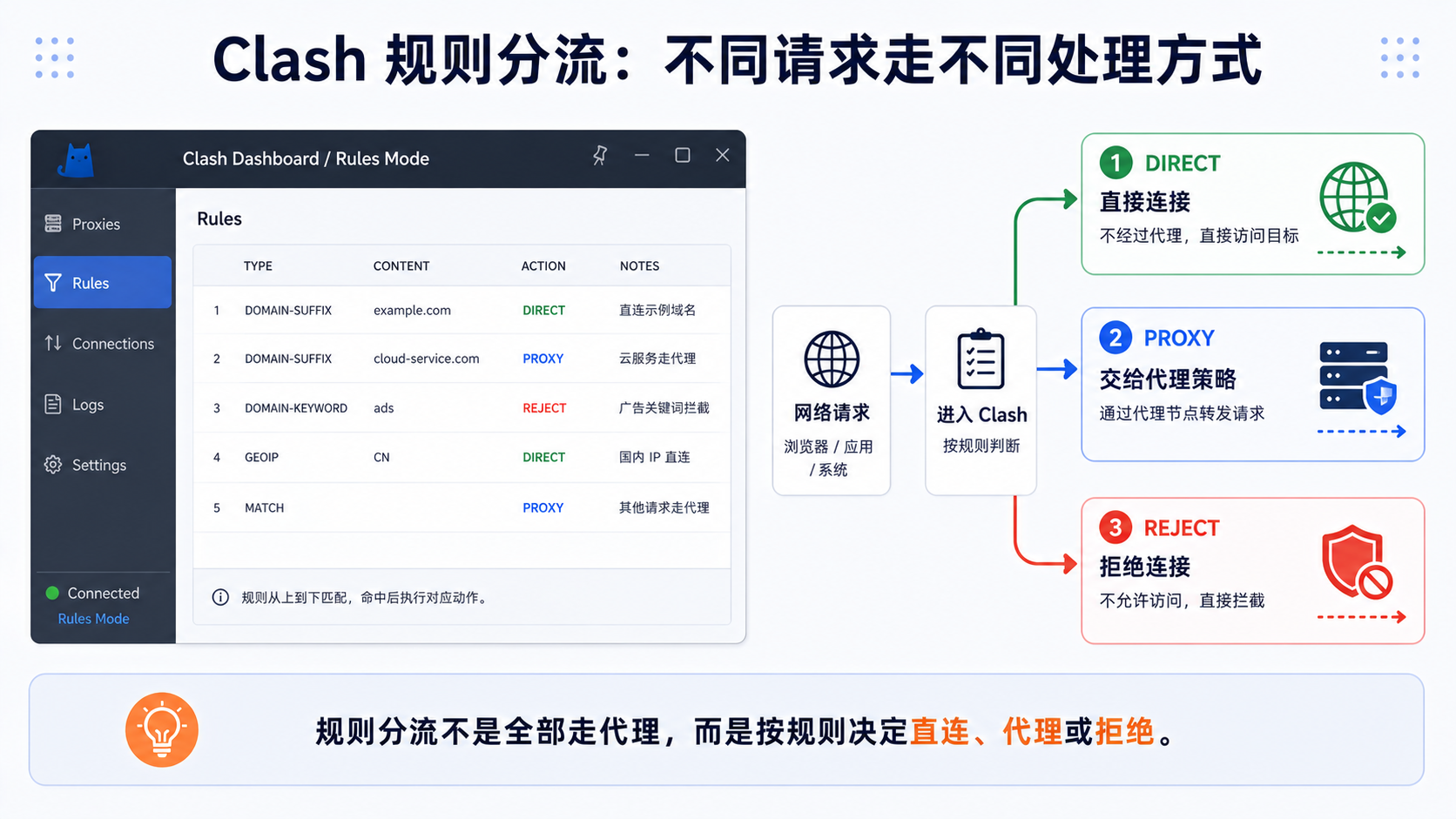Screen dimensions: 1456x819
Task: Click PROXY action for cloud-service.com rule
Action: tap(543, 359)
